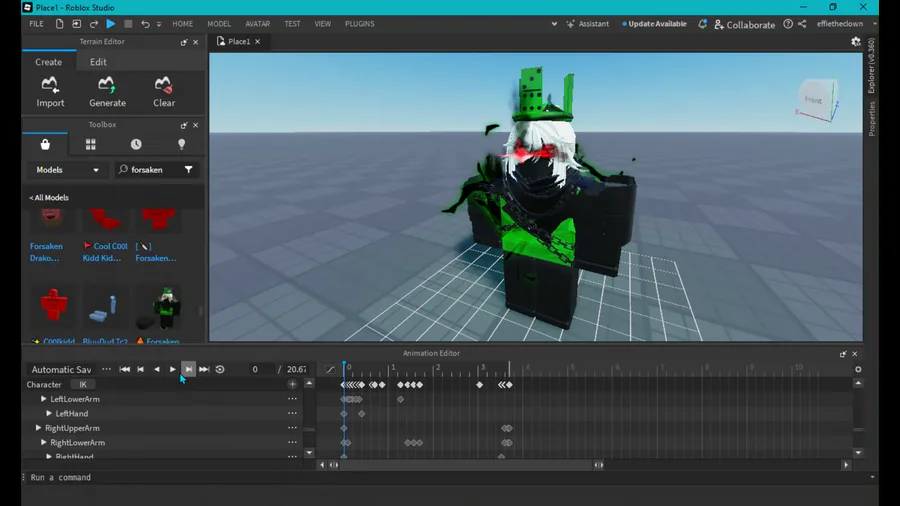Collapse the ribbon with the chevron arrow
The height and width of the screenshot is (506, 900).
(x=554, y=24)
